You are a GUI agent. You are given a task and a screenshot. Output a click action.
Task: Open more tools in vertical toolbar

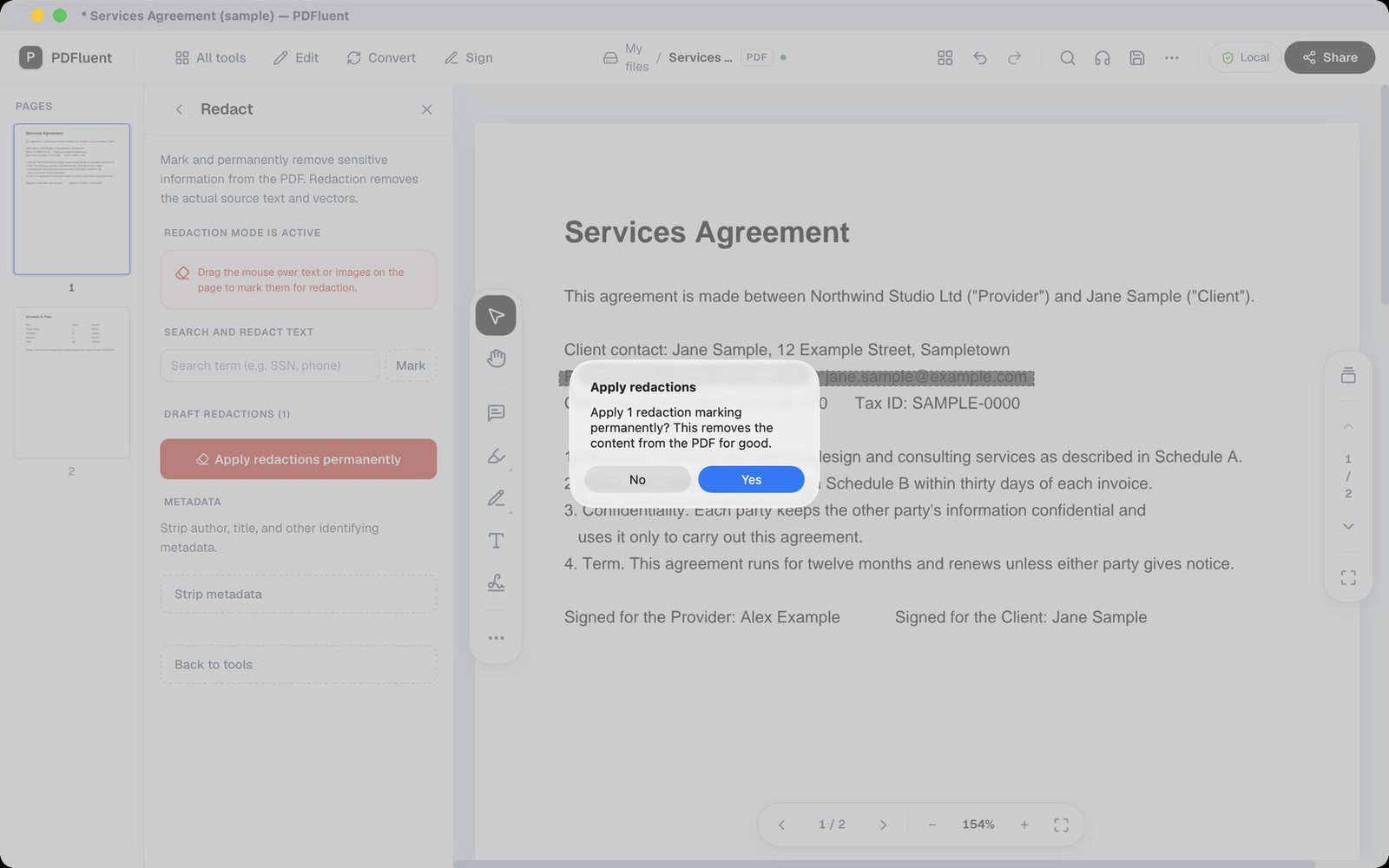[496, 638]
